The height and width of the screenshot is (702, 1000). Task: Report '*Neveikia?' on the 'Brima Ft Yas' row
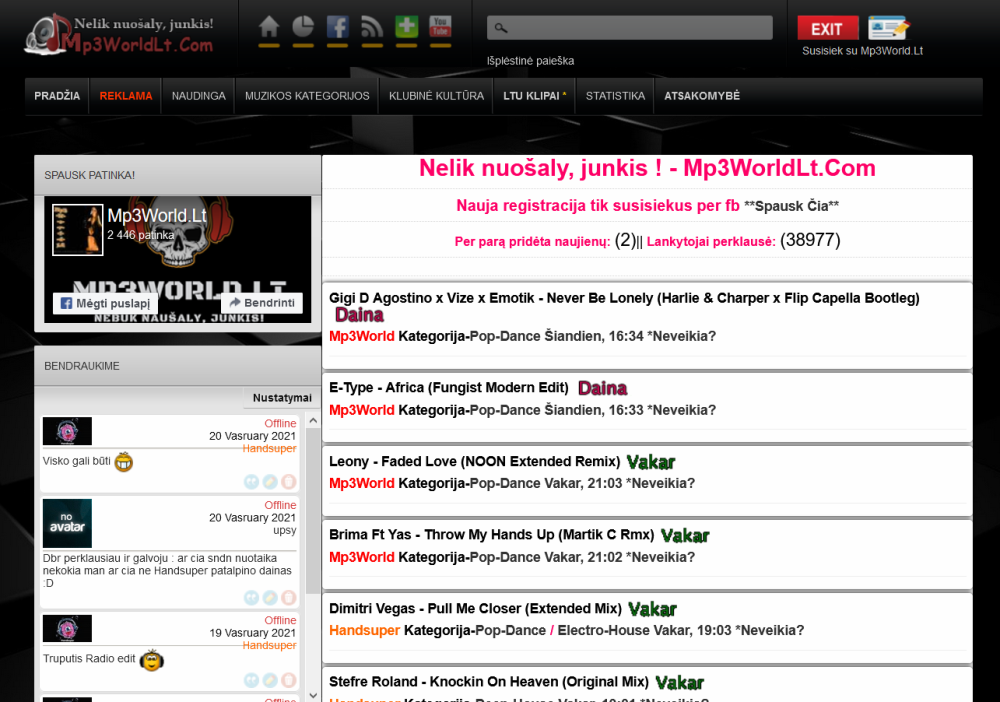(660, 557)
